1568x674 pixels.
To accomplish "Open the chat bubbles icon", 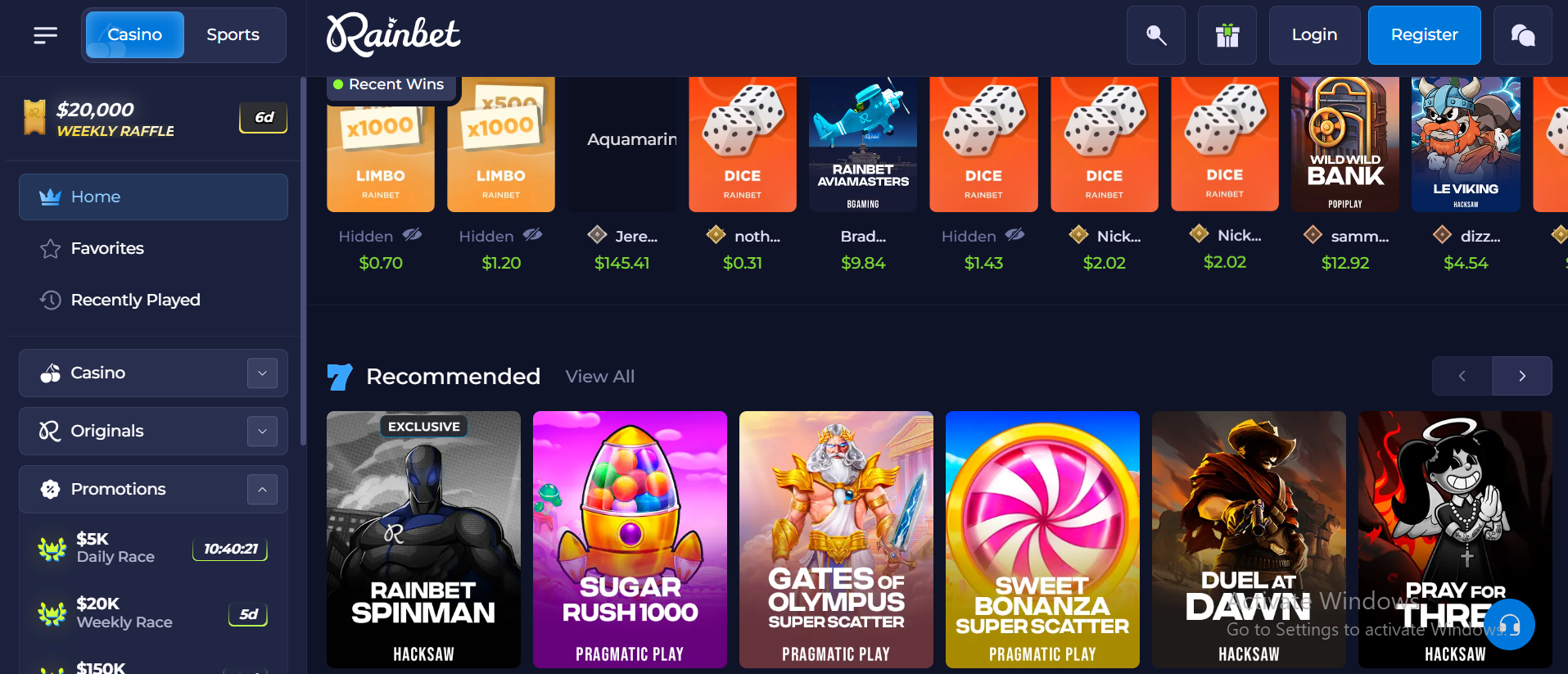I will click(x=1523, y=35).
